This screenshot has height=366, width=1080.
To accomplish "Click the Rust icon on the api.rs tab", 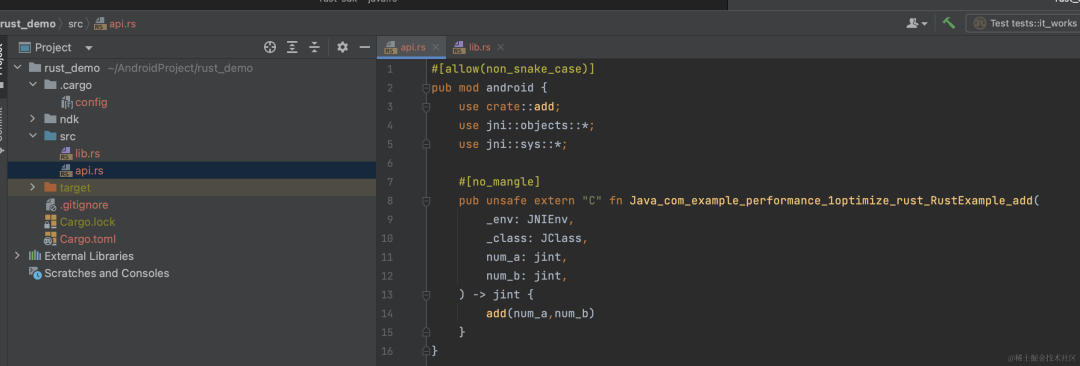I will [391, 47].
